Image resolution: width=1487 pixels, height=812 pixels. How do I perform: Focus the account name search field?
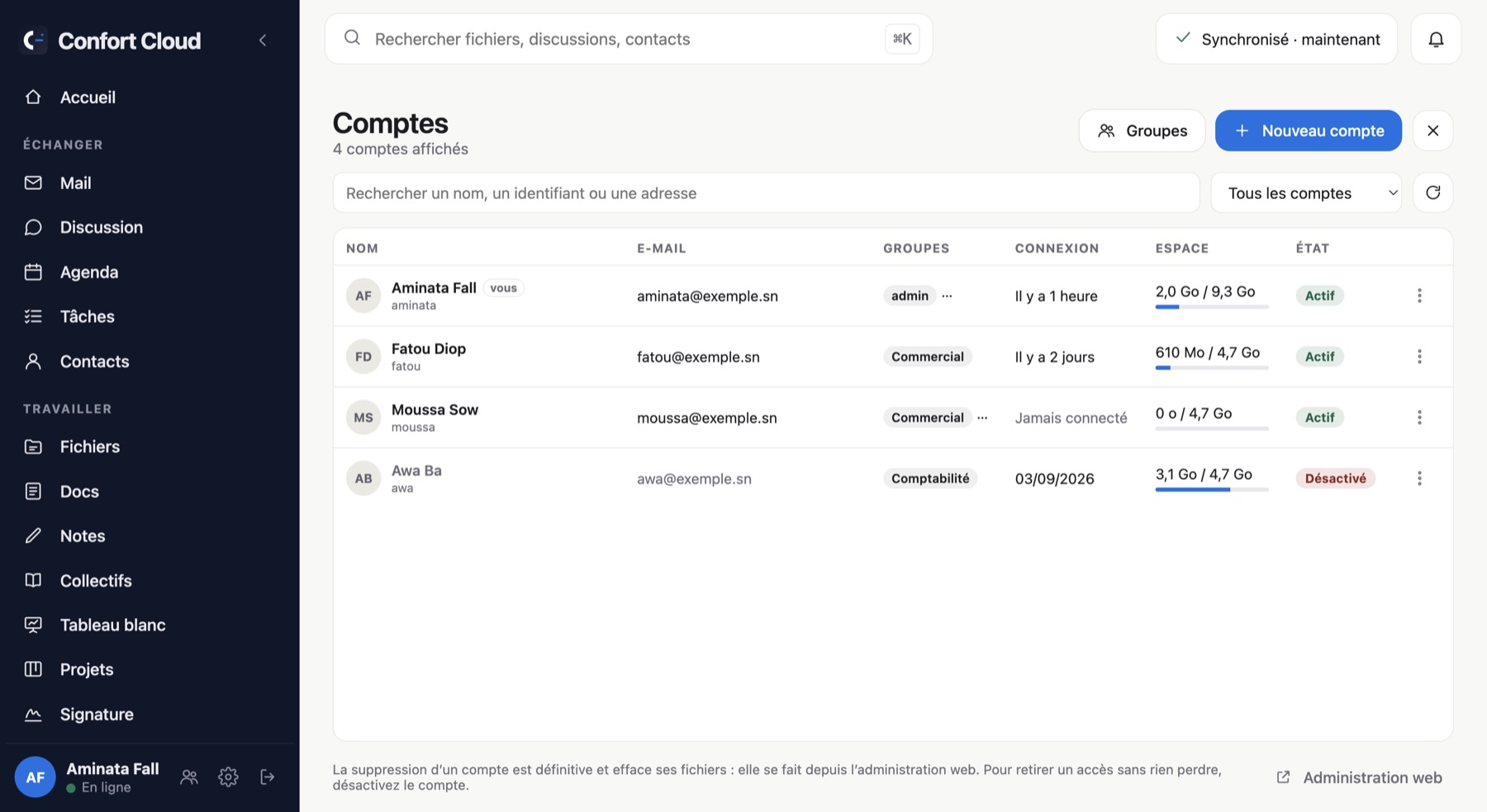click(766, 192)
